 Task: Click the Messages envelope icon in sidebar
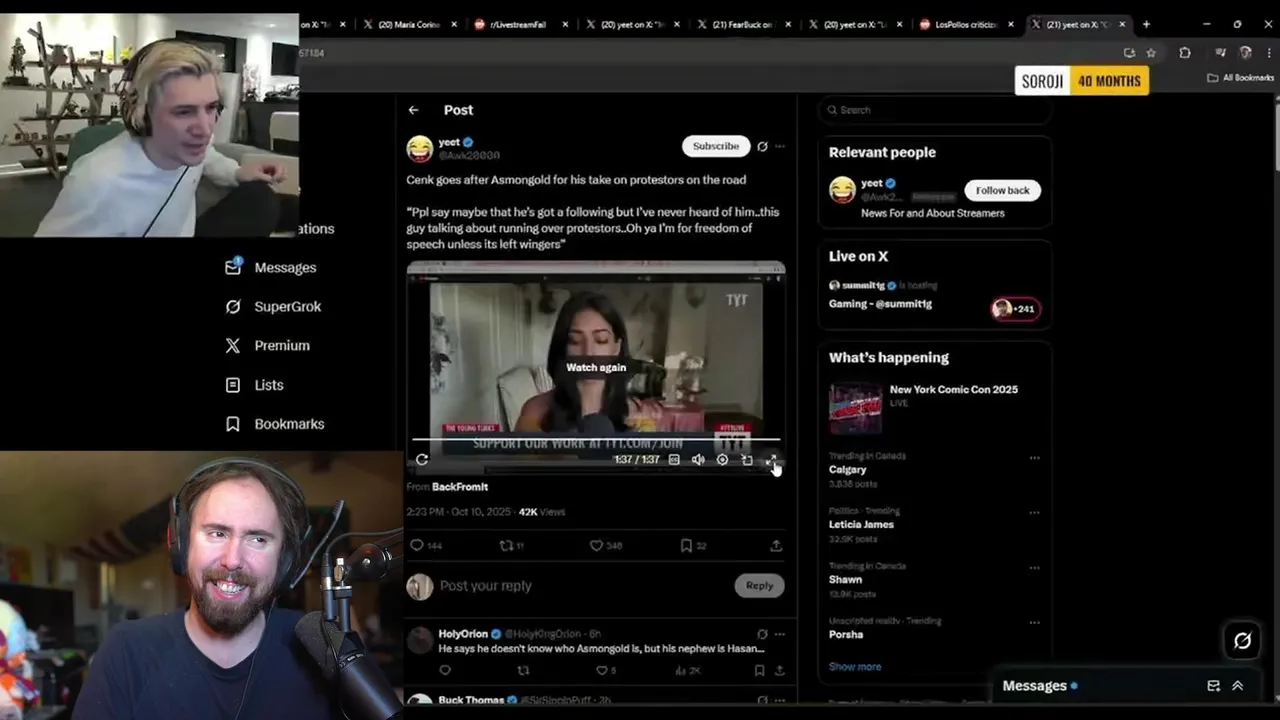(x=233, y=267)
